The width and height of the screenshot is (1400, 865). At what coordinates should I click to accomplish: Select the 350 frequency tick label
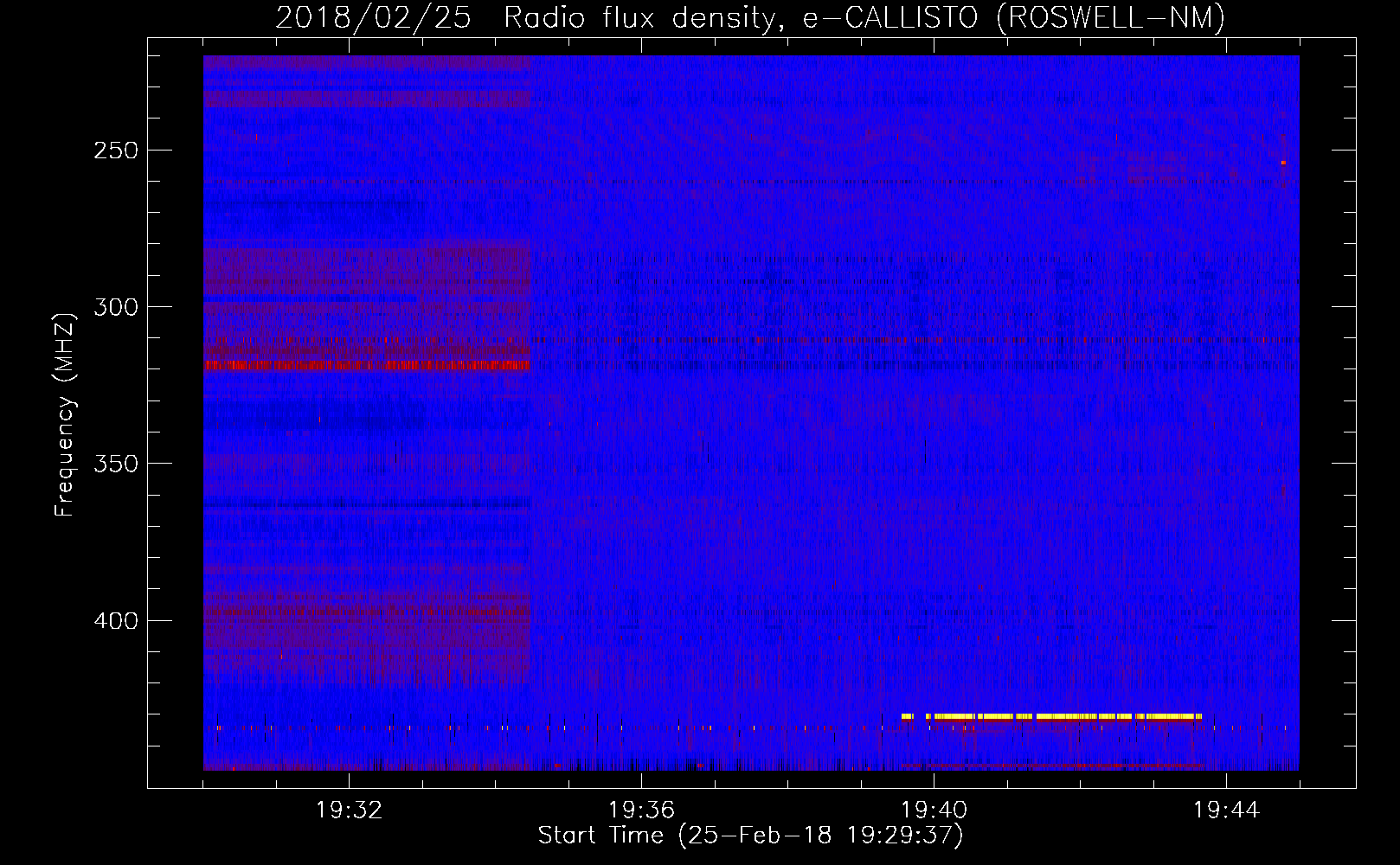click(x=116, y=465)
